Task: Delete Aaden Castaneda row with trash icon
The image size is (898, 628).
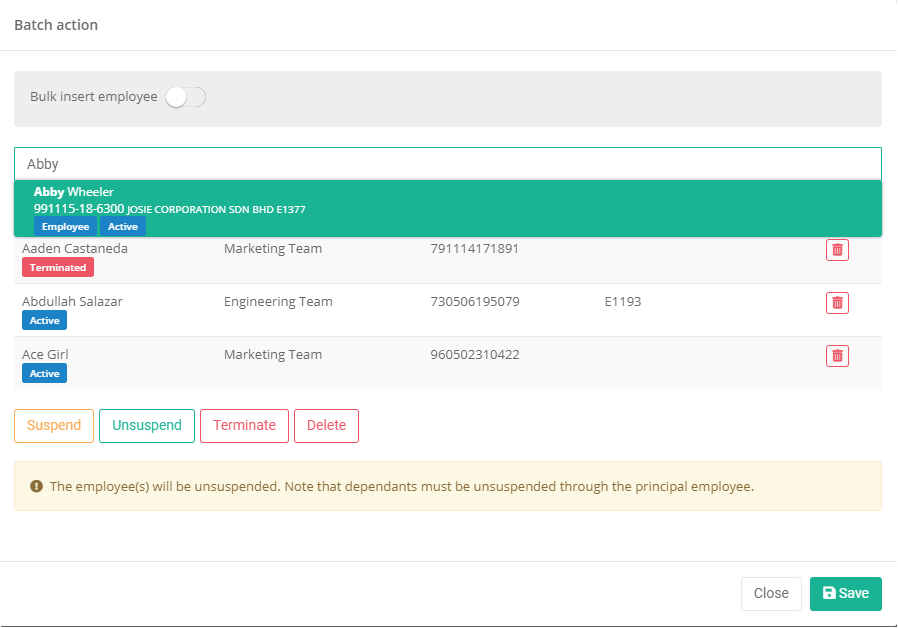Action: pos(837,250)
